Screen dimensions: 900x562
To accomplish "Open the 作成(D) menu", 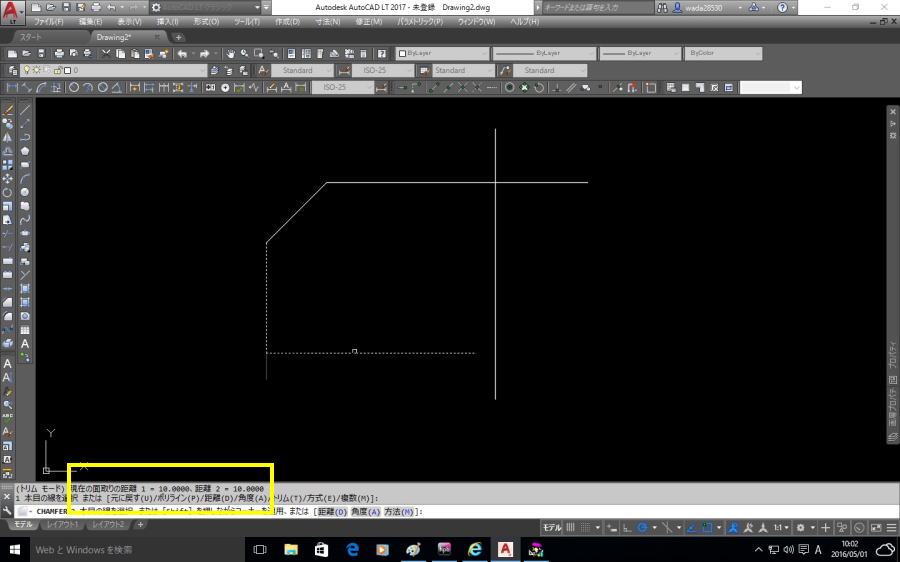I will pos(287,21).
